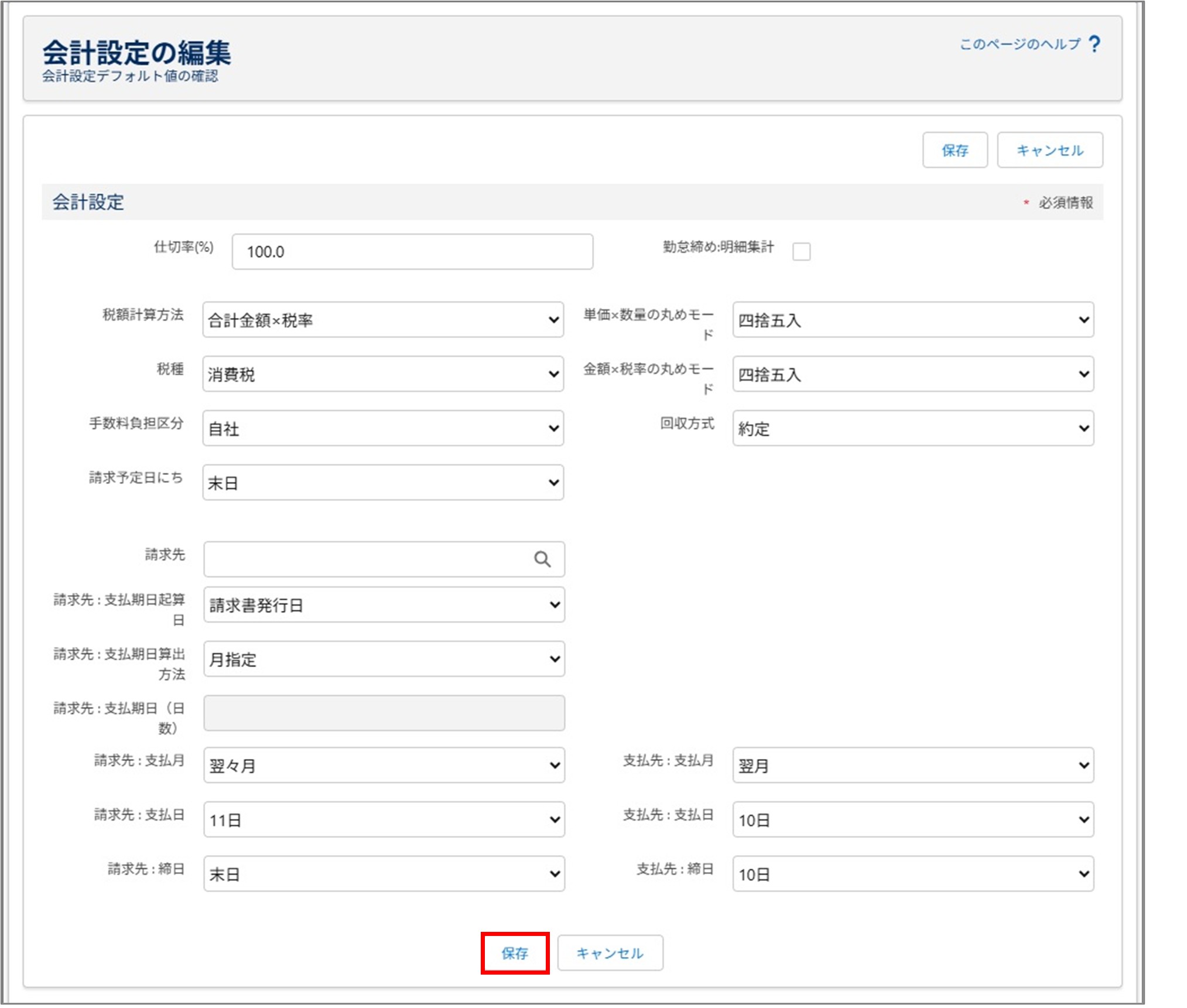Open the 請求先:支払月 dropdown showing 翌々月
The height and width of the screenshot is (1008, 1187).
[382, 765]
